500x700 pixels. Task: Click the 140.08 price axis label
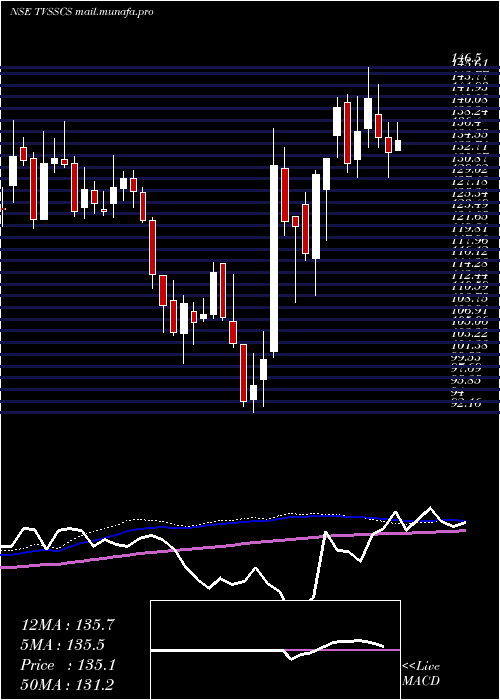coord(470,100)
